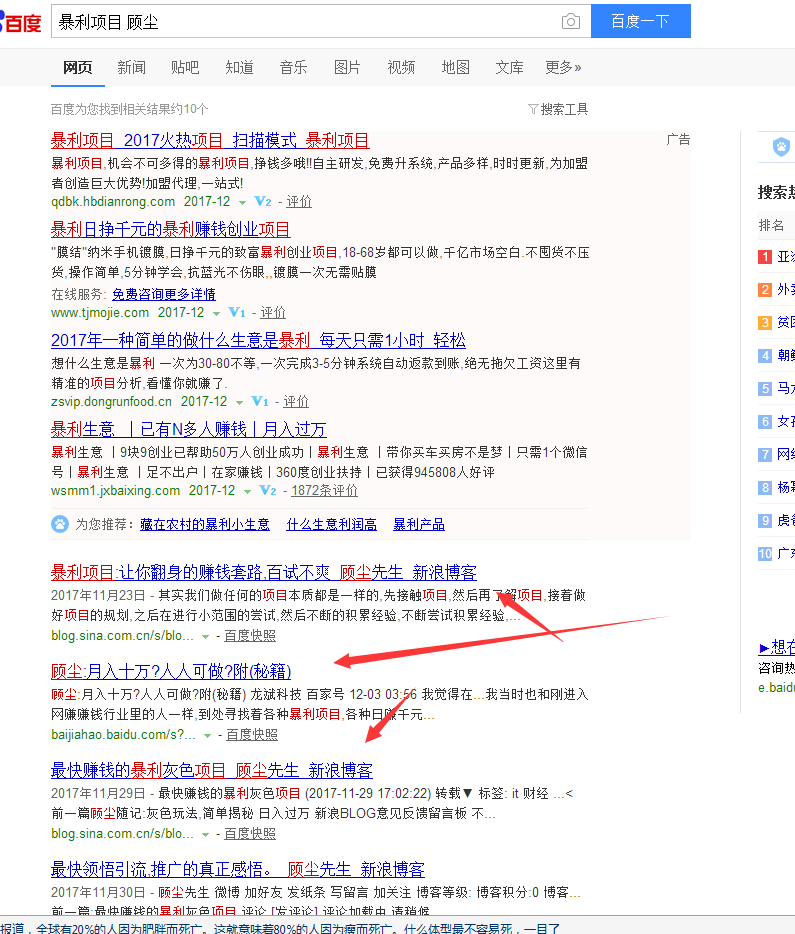The image size is (795, 934).
Task: Click the camera image search icon
Action: tap(570, 21)
